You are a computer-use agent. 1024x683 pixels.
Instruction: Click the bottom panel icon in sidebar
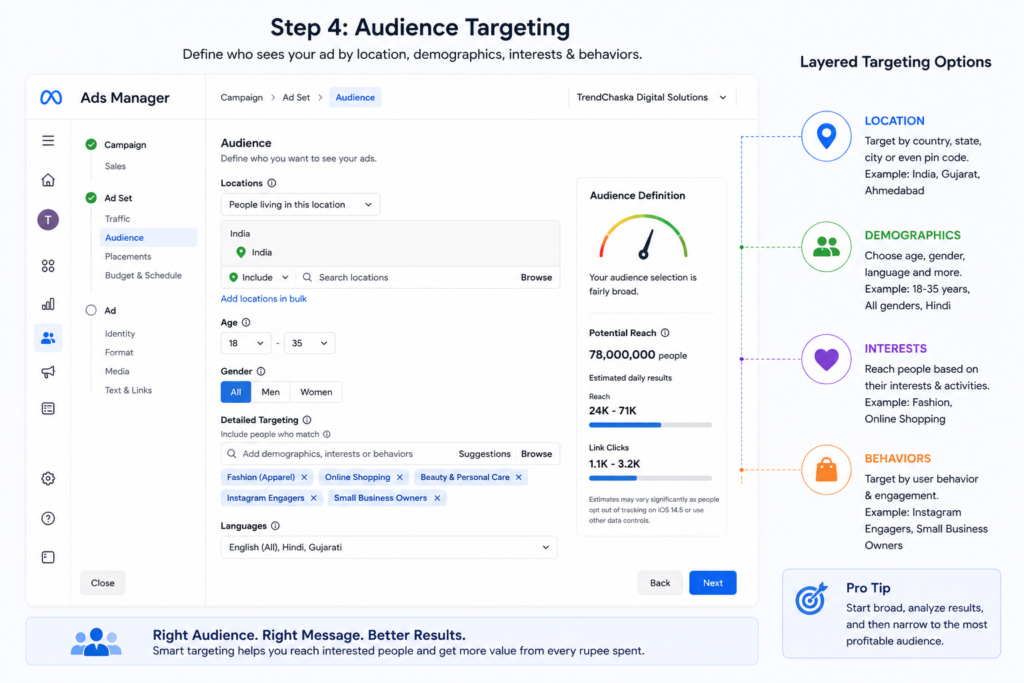coord(48,557)
